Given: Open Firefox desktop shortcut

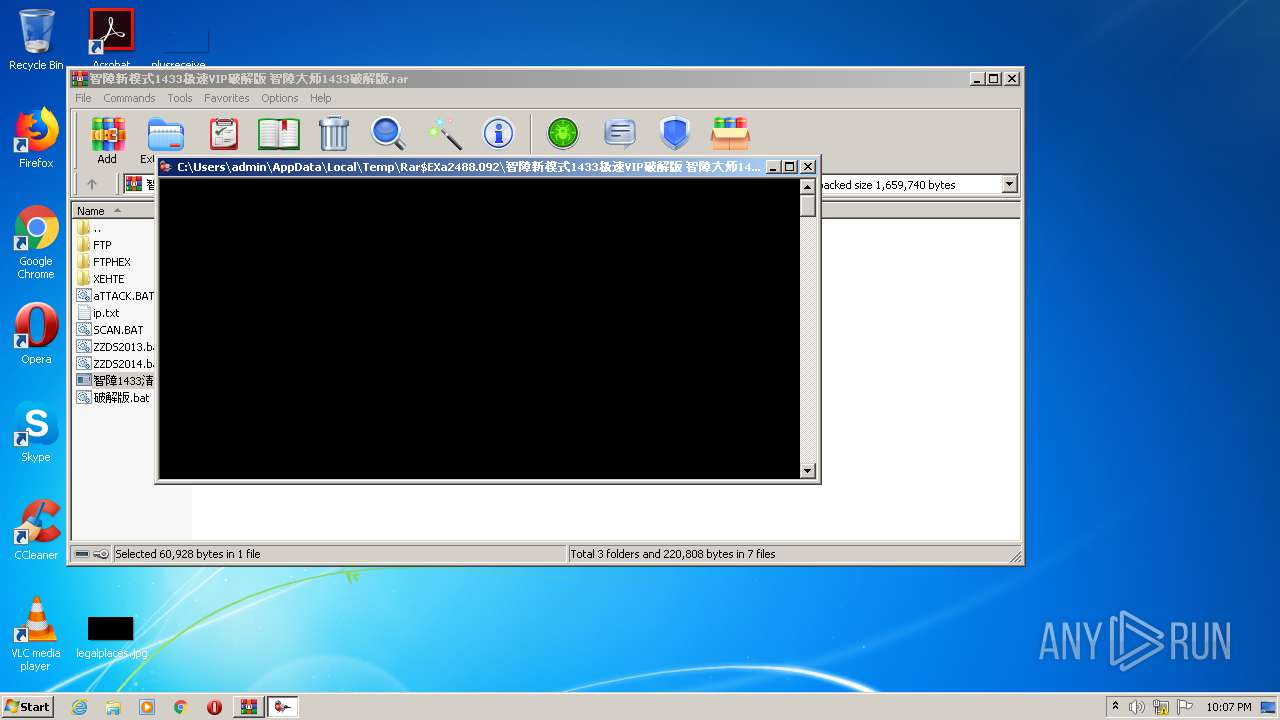Looking at the screenshot, I should [x=36, y=138].
